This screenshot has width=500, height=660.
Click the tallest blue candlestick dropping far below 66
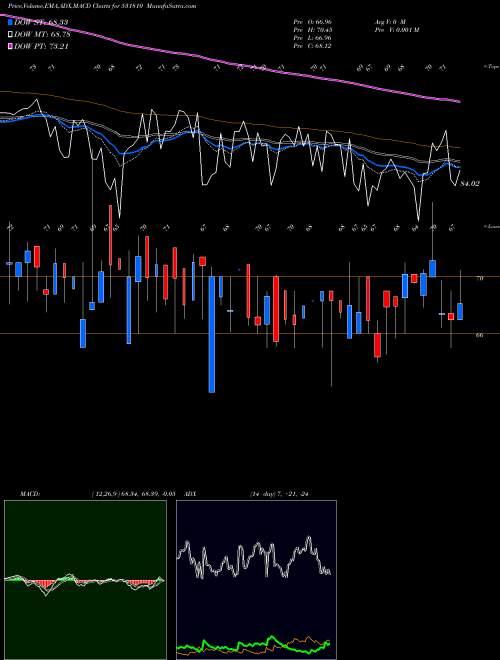point(212,334)
